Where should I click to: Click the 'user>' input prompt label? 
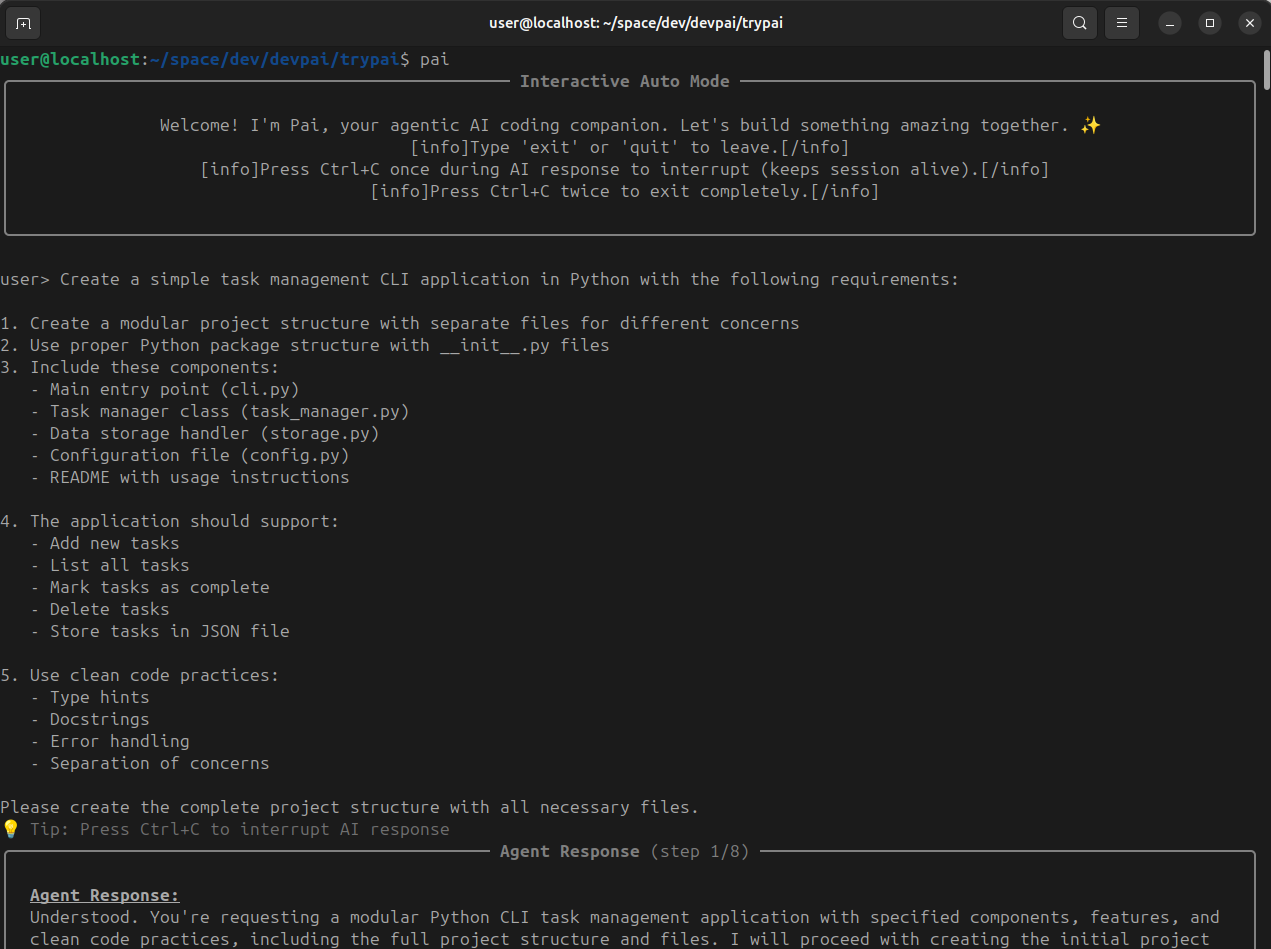(24, 279)
